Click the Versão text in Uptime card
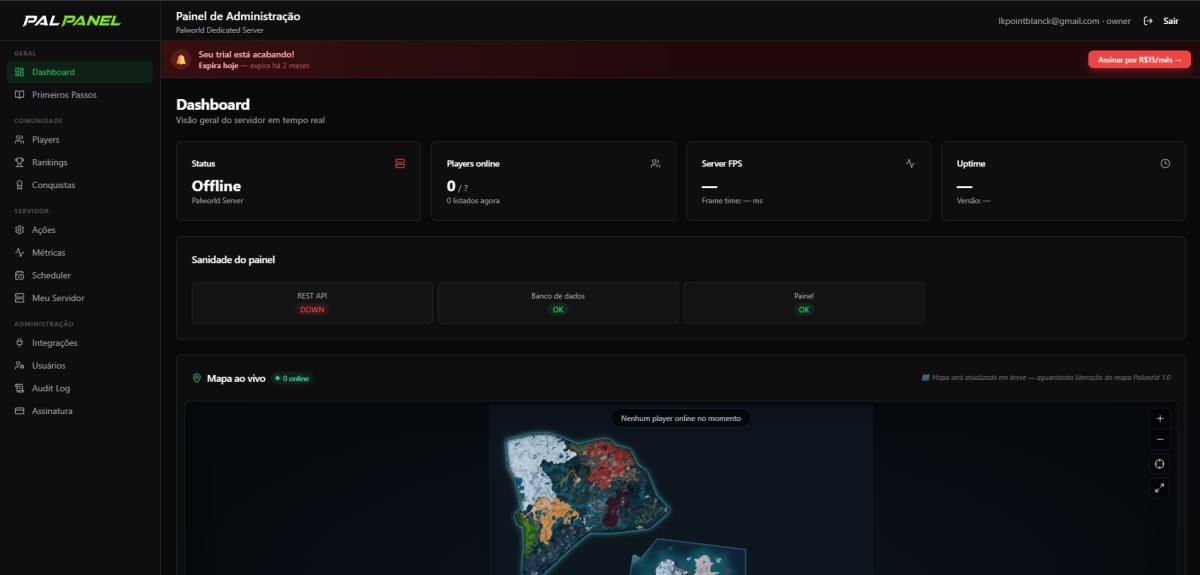 [974, 201]
